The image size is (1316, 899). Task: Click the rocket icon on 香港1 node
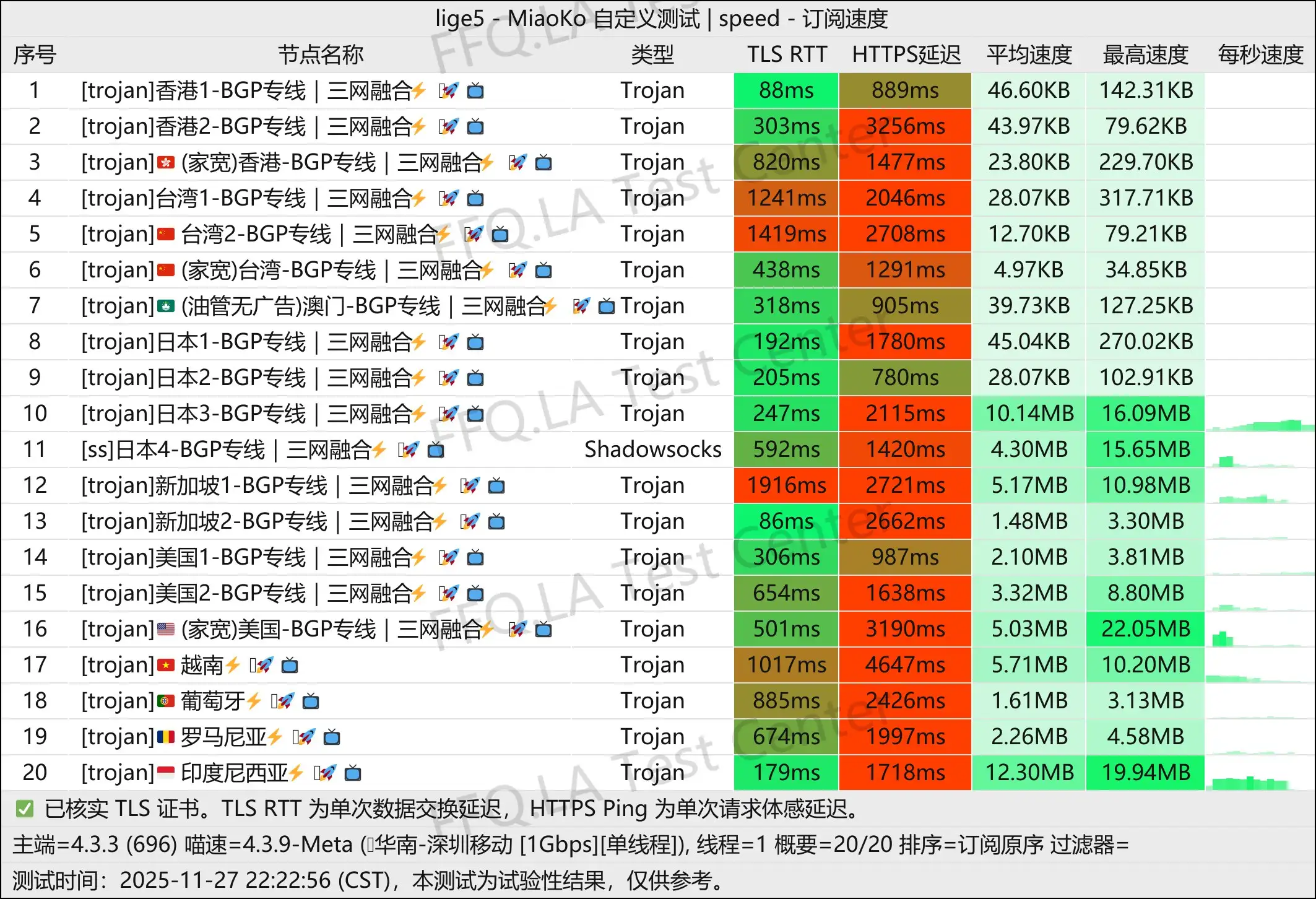(x=450, y=90)
